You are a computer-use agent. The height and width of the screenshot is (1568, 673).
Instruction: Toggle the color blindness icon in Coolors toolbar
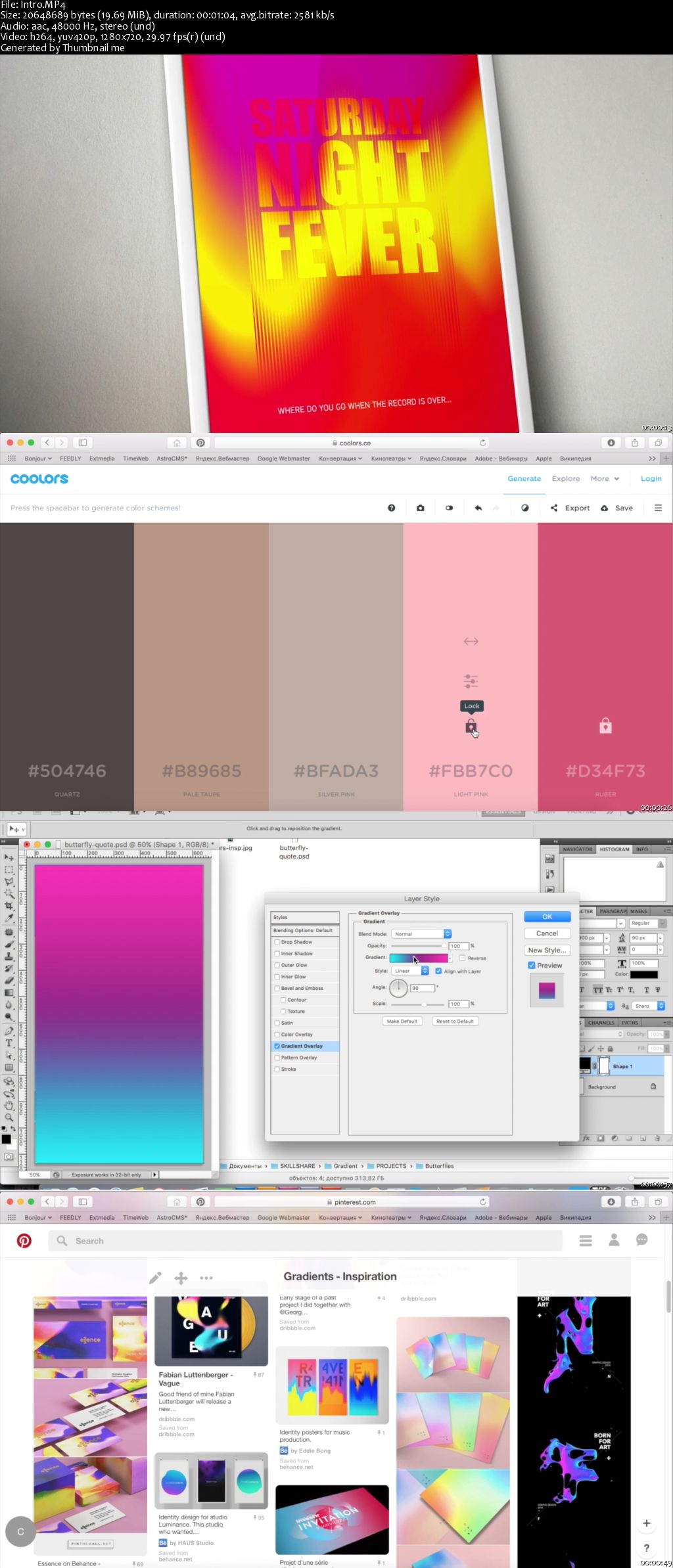(450, 508)
